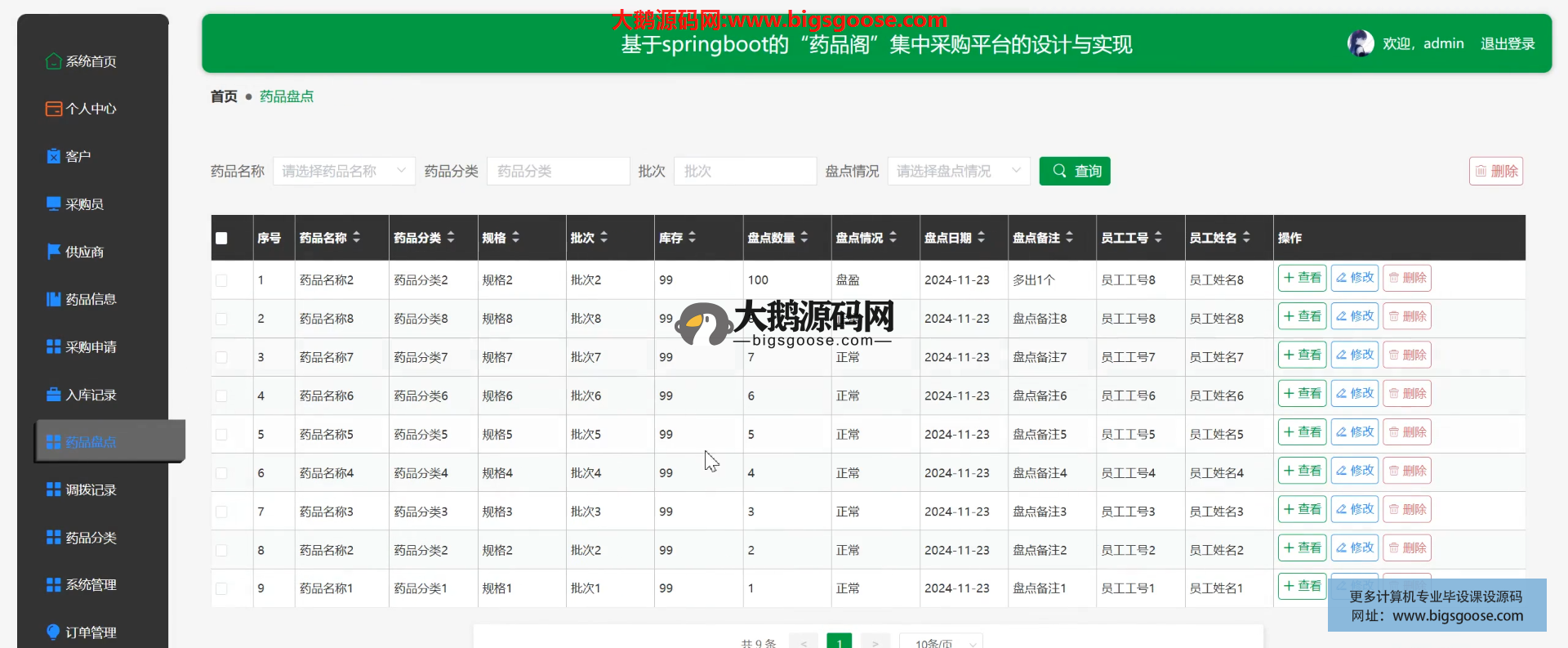Click the 采购员 monitor icon
The image size is (1568, 648).
(x=53, y=203)
